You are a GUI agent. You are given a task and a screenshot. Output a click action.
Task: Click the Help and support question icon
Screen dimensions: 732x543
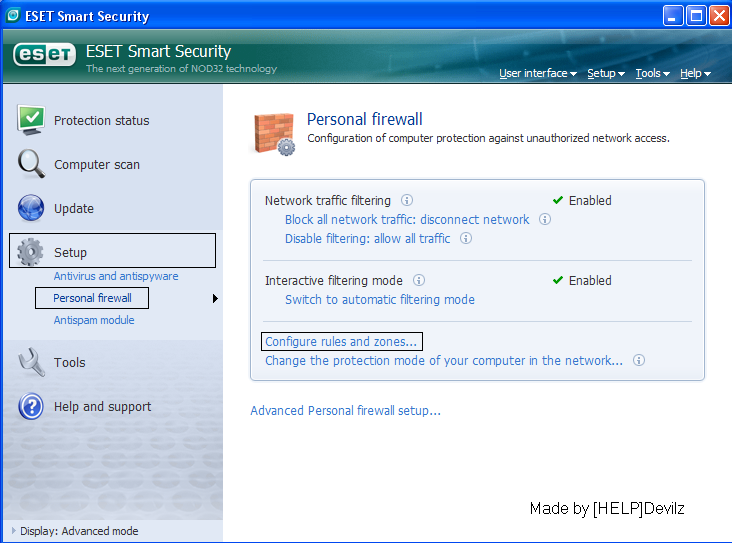click(x=31, y=406)
